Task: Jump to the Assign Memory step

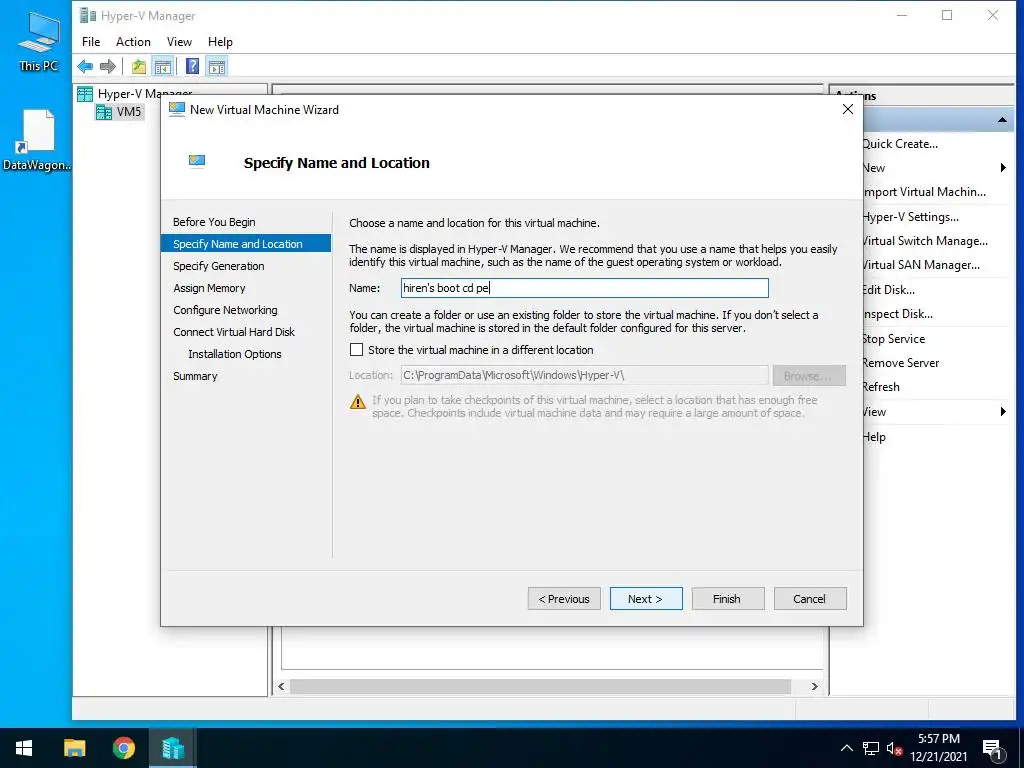Action: 209,288
